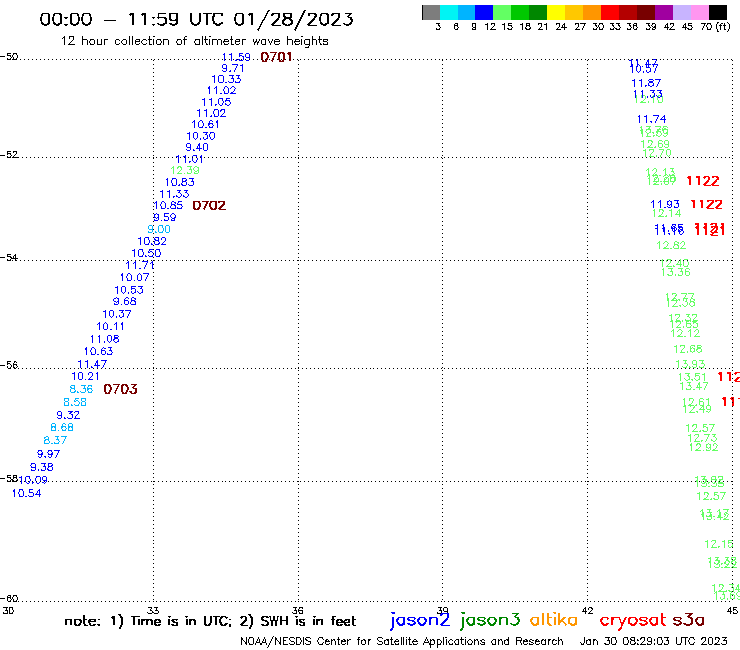The height and width of the screenshot is (650, 740).
Task: Click the wave height value '9.40'
Action: (197, 147)
